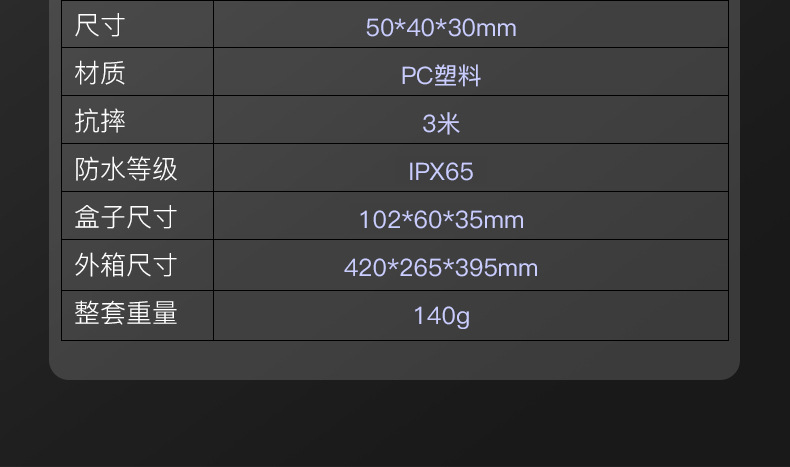
Task: Select the 420*265*395mm carton size value
Action: click(x=441, y=268)
